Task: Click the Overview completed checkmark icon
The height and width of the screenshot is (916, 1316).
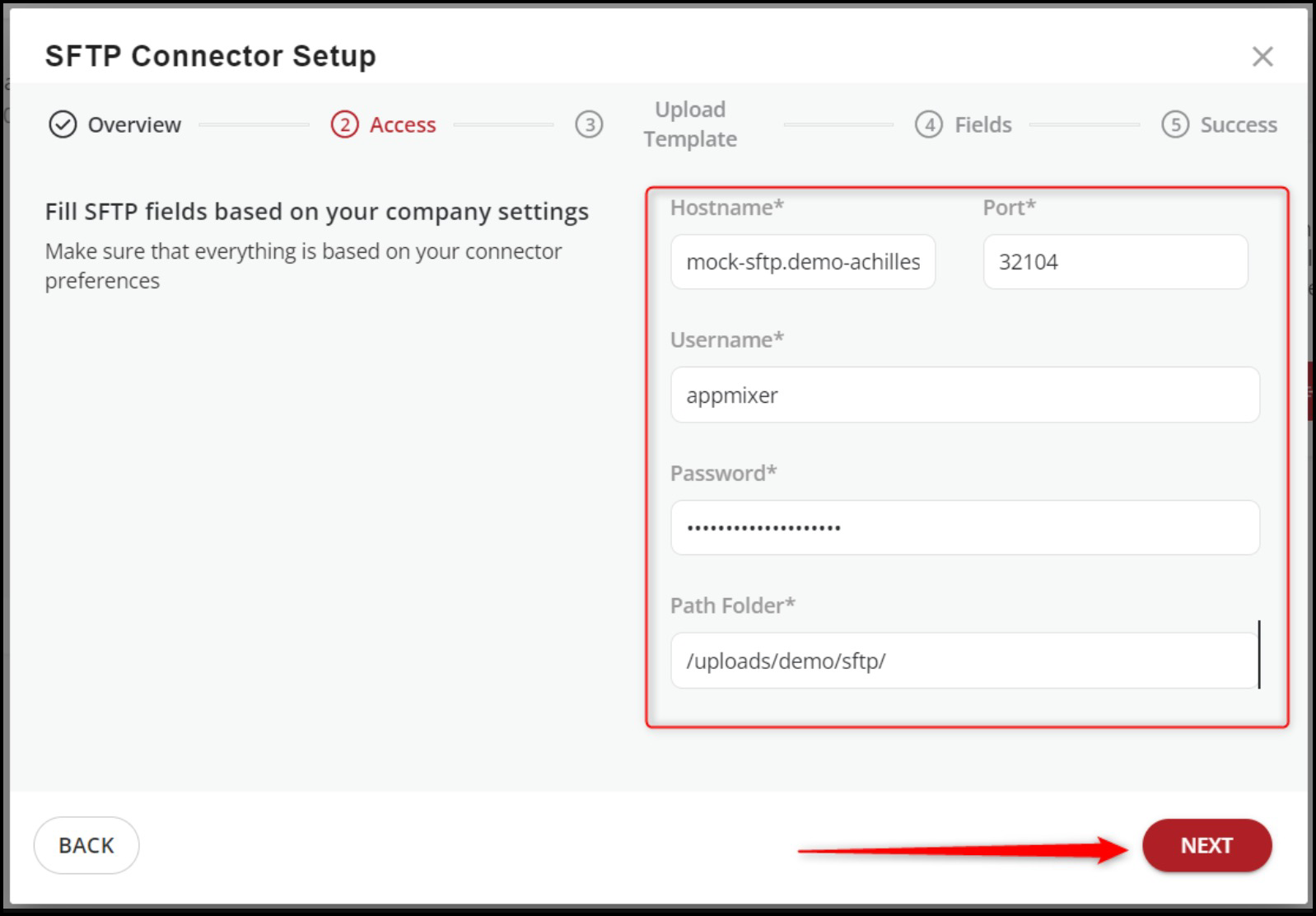Action: click(x=63, y=124)
